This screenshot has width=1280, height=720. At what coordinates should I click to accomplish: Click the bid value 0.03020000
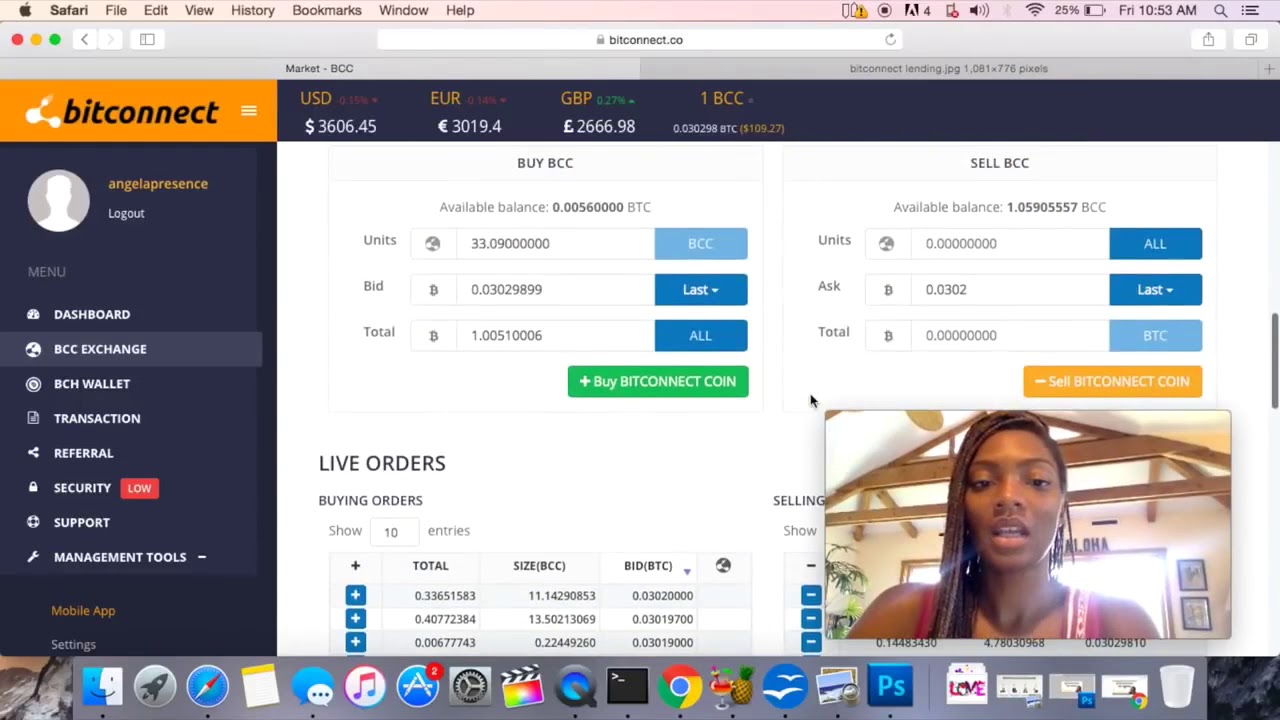click(x=662, y=595)
